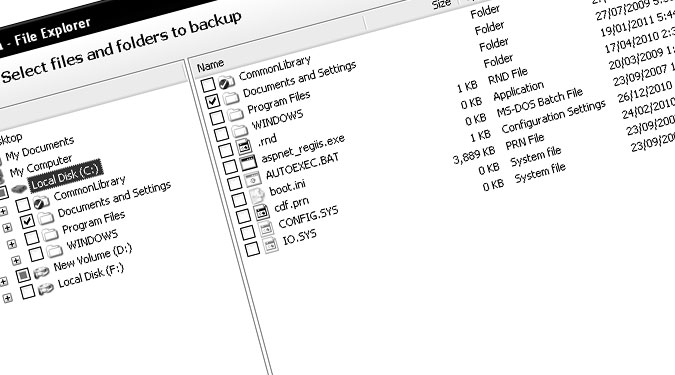Click the CONFIG.SYS file icon
Screen dimensions: 675x375
[x=266, y=229]
